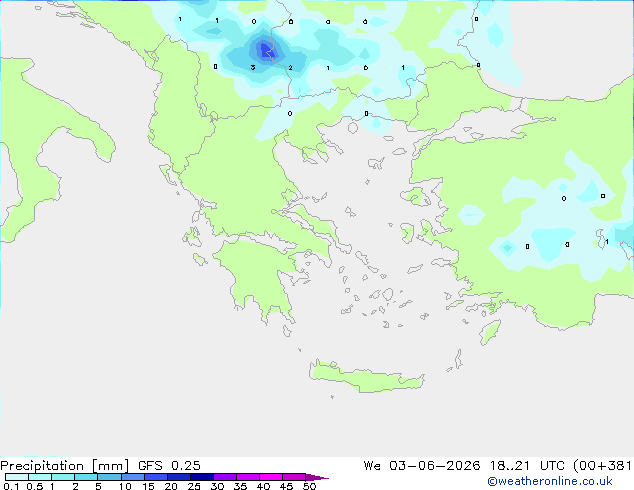Click the dark blue precipitation maximum
Viewport: 634px width, 490px height.
tap(267, 51)
